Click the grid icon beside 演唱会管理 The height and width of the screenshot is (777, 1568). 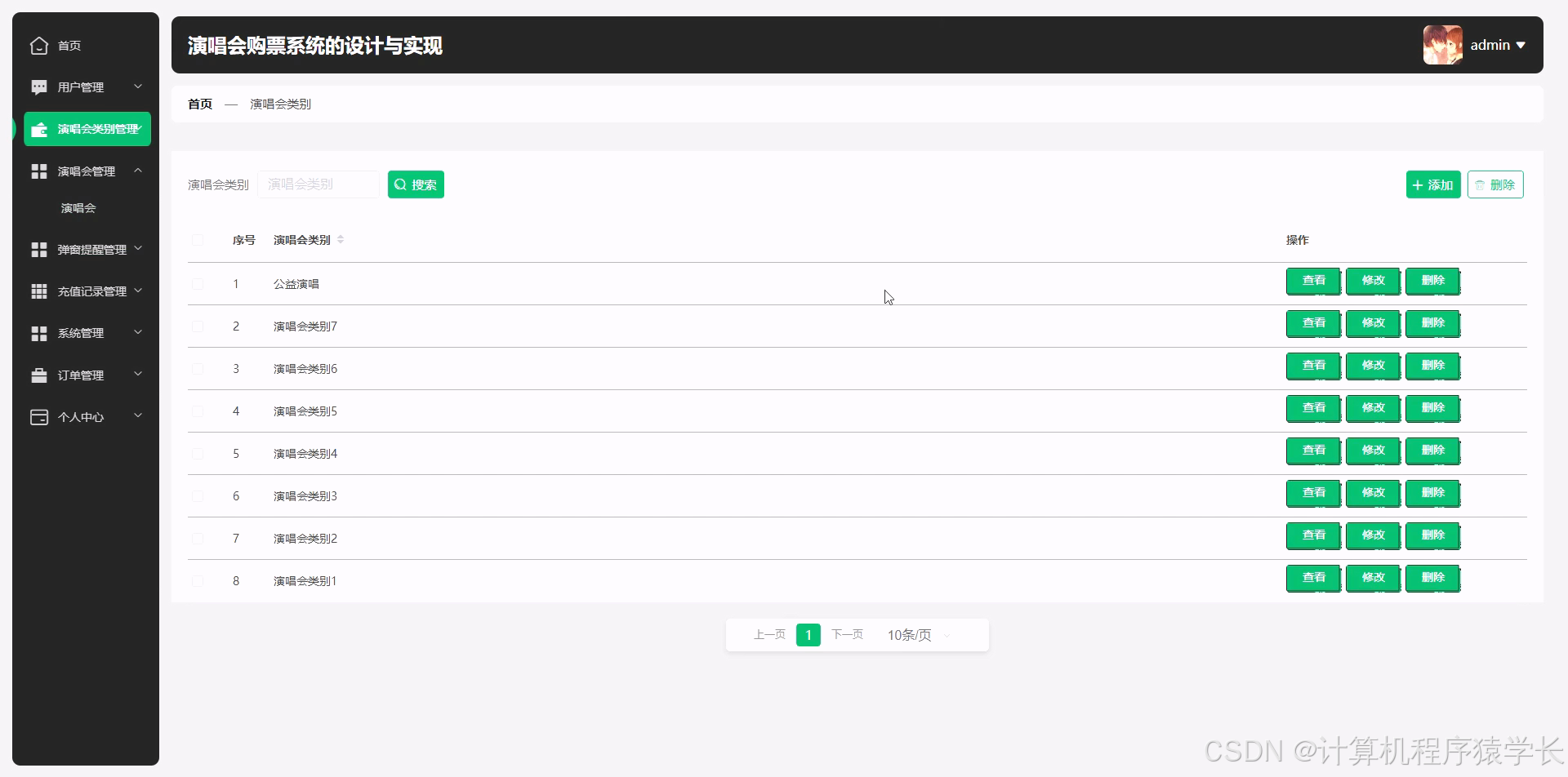(x=39, y=171)
